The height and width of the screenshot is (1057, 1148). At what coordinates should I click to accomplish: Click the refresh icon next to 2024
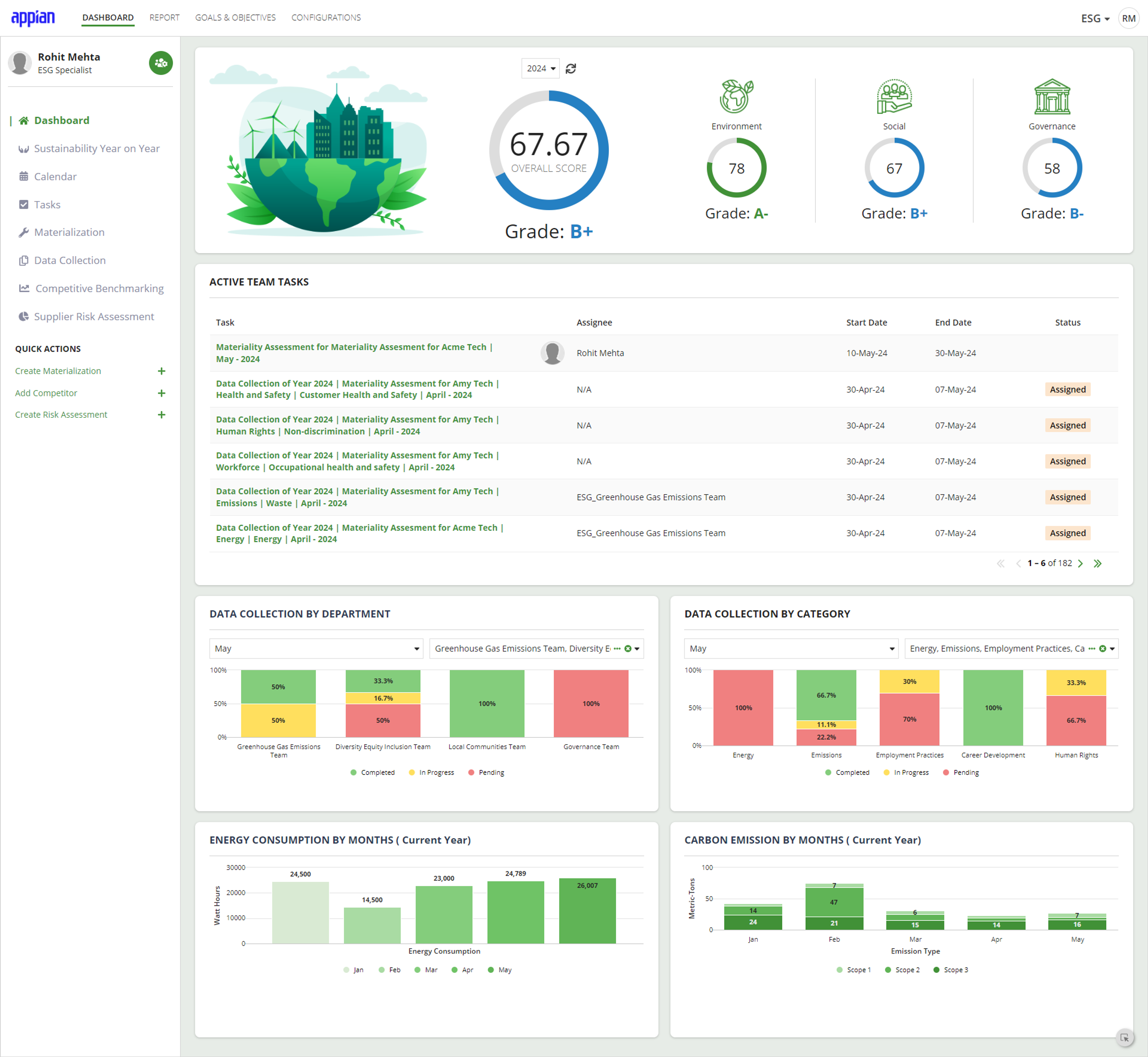point(571,68)
